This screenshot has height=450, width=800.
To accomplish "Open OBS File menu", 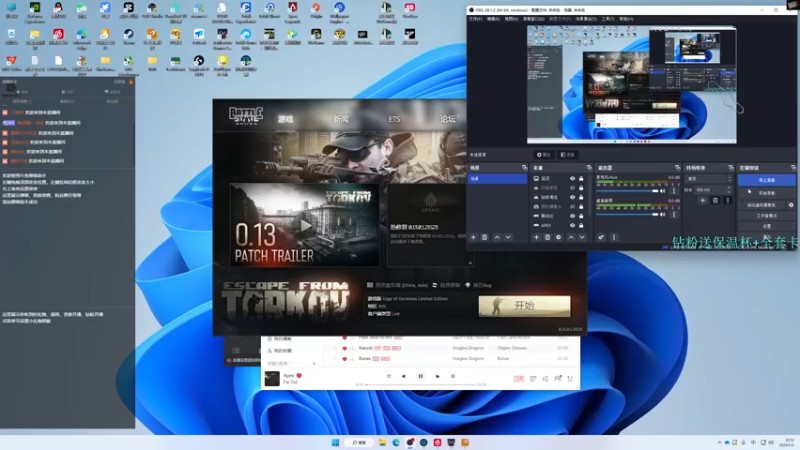I will [475, 19].
